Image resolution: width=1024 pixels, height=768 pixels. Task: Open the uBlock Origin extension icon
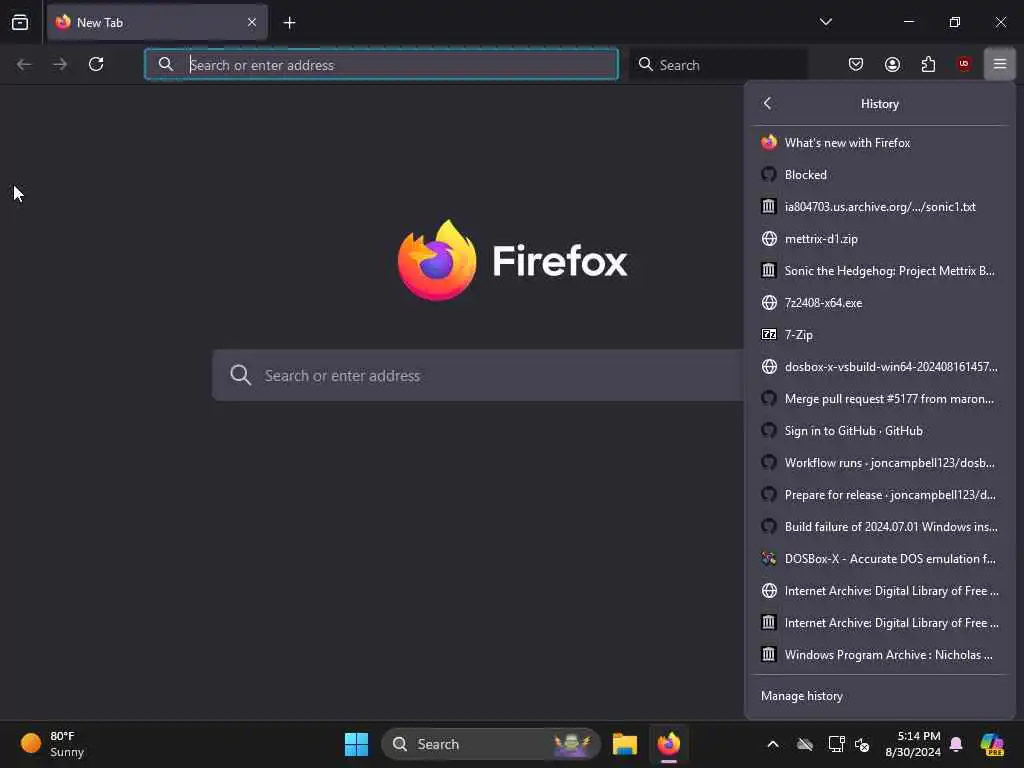click(964, 64)
